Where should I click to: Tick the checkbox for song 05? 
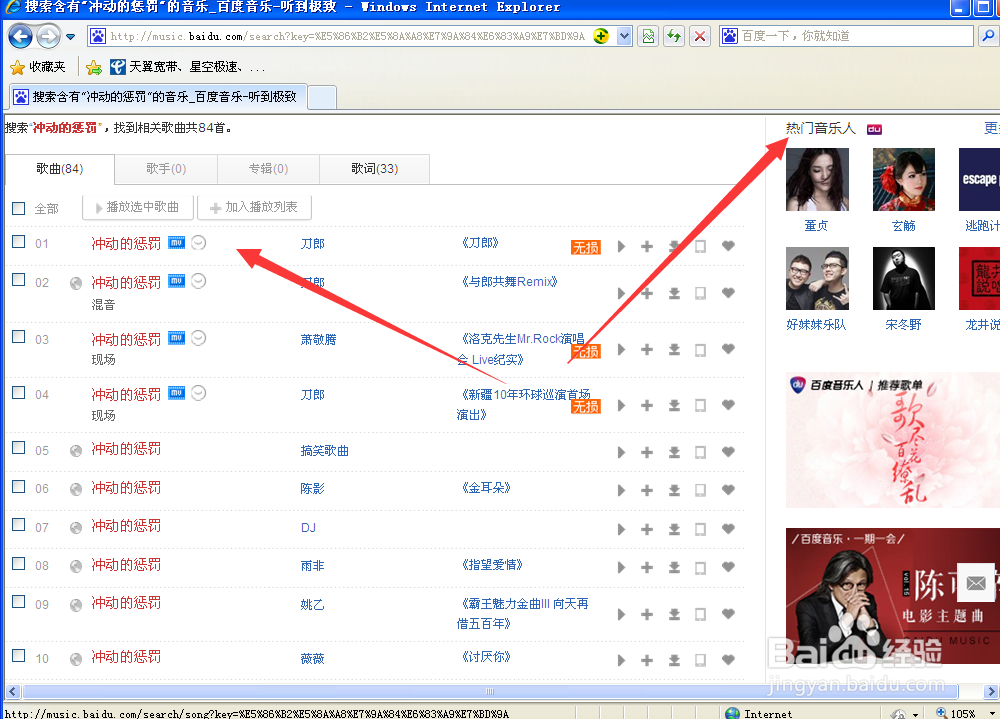[18, 448]
